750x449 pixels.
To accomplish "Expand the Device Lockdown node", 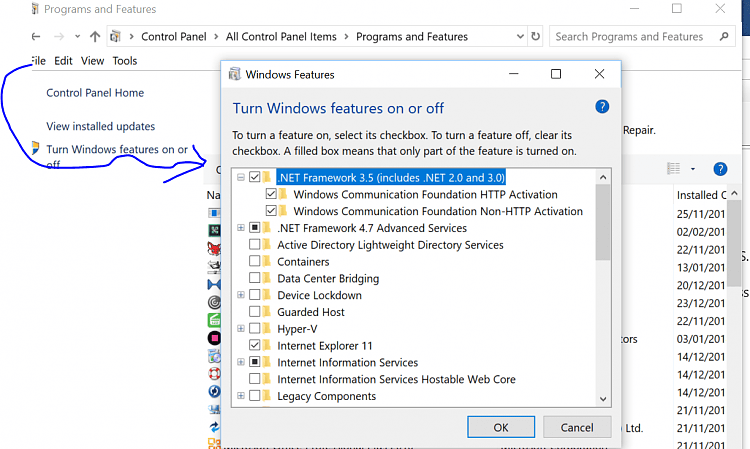I will click(241, 295).
